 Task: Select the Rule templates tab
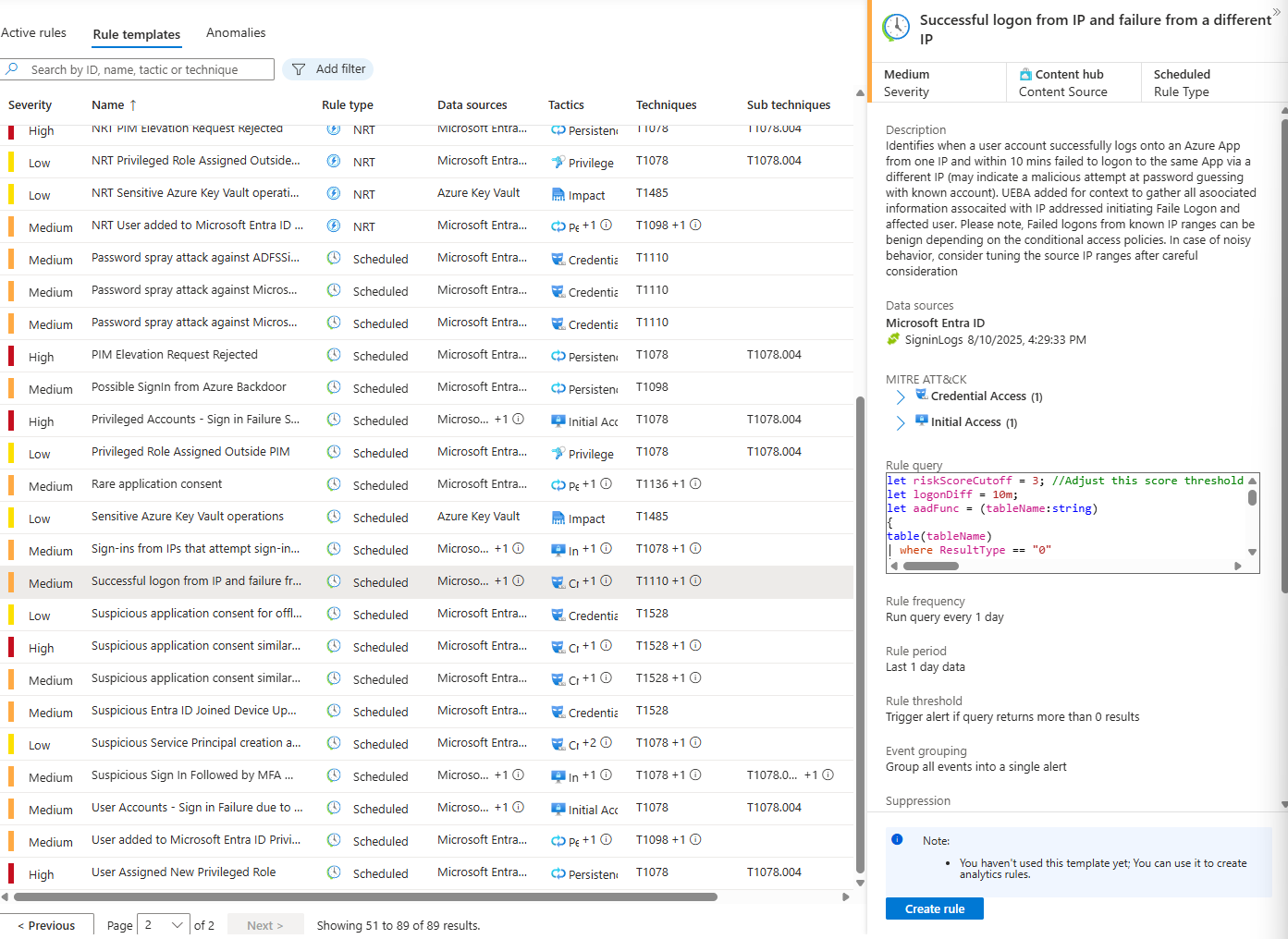click(x=137, y=34)
